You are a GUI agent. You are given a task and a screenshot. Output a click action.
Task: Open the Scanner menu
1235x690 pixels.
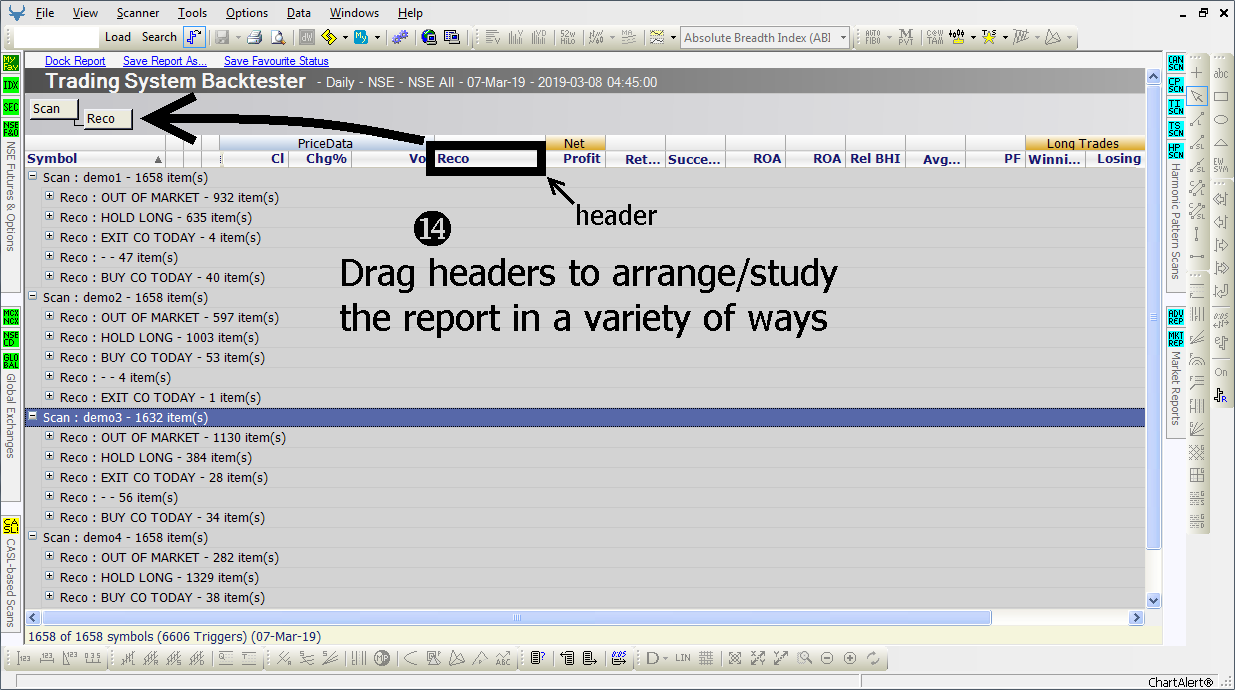point(138,13)
